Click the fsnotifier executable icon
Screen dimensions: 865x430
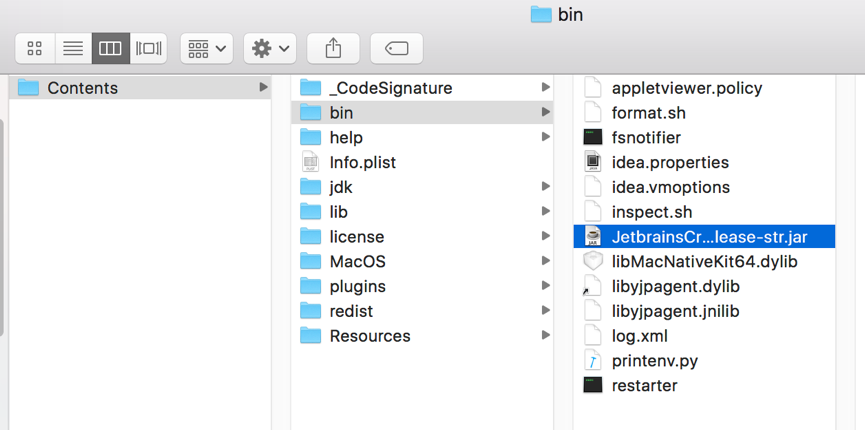592,137
